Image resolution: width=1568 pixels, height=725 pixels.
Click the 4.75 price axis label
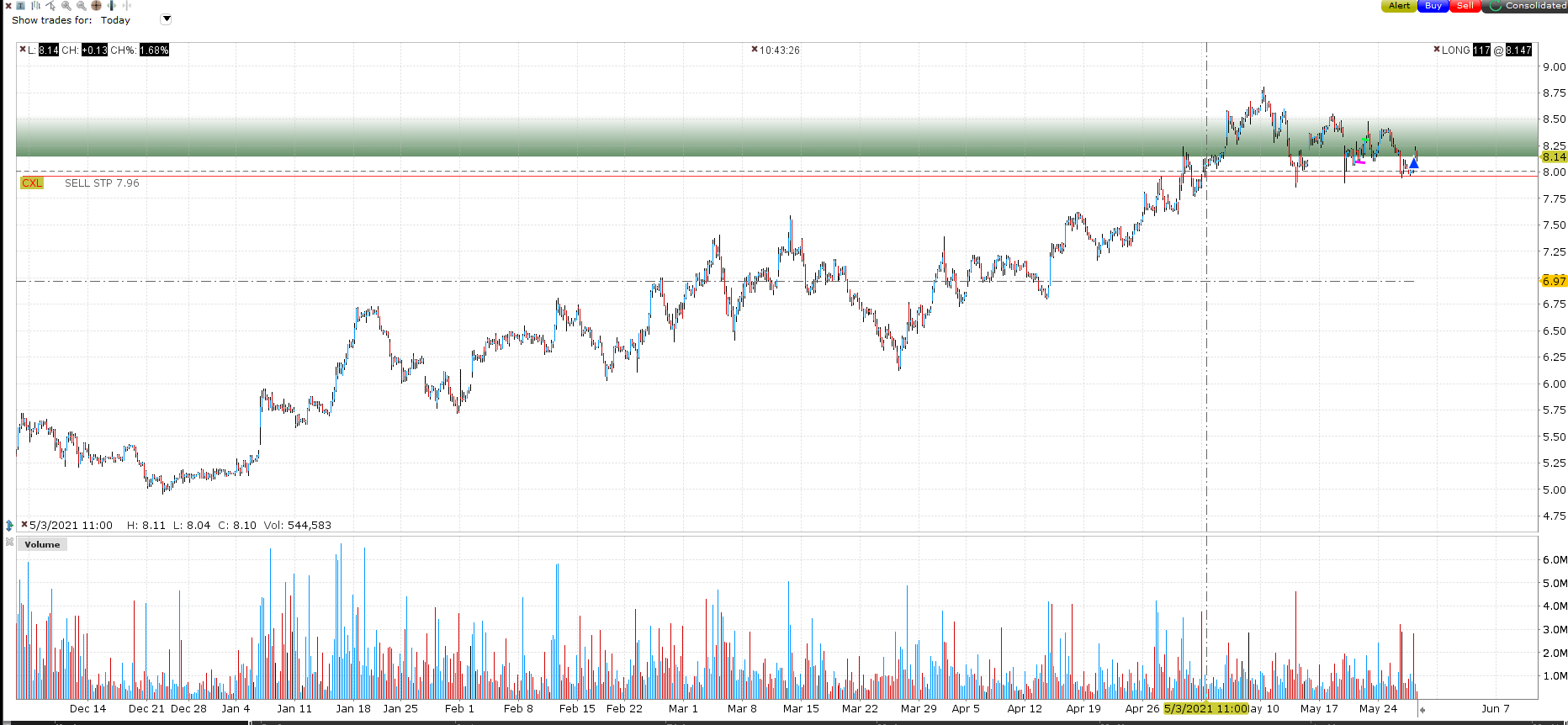tap(1554, 516)
